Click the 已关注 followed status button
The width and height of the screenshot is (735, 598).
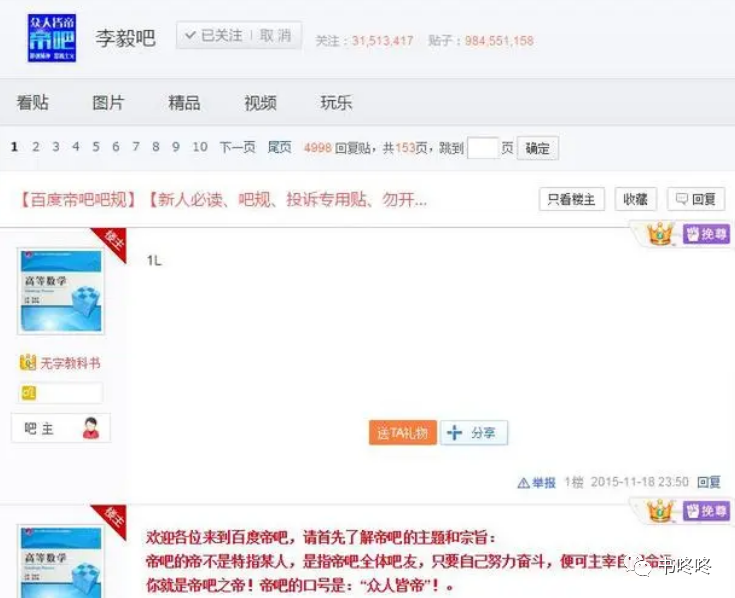click(x=214, y=35)
